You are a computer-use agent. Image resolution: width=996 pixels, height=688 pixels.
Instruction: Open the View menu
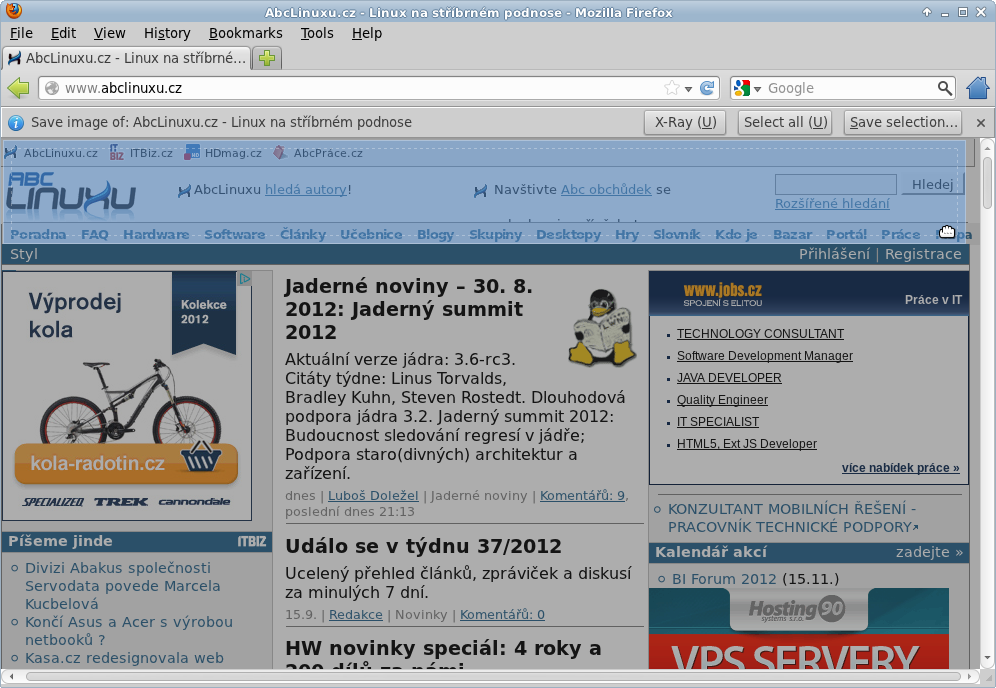click(109, 33)
